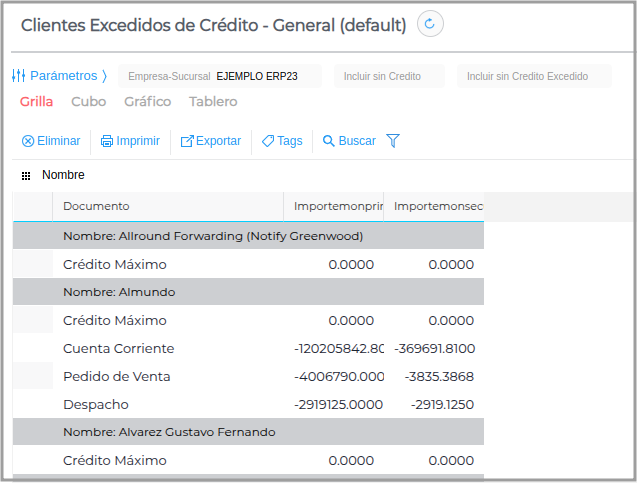Click the Tags label icon
Viewport: 637px width, 483px height.
[x=268, y=141]
